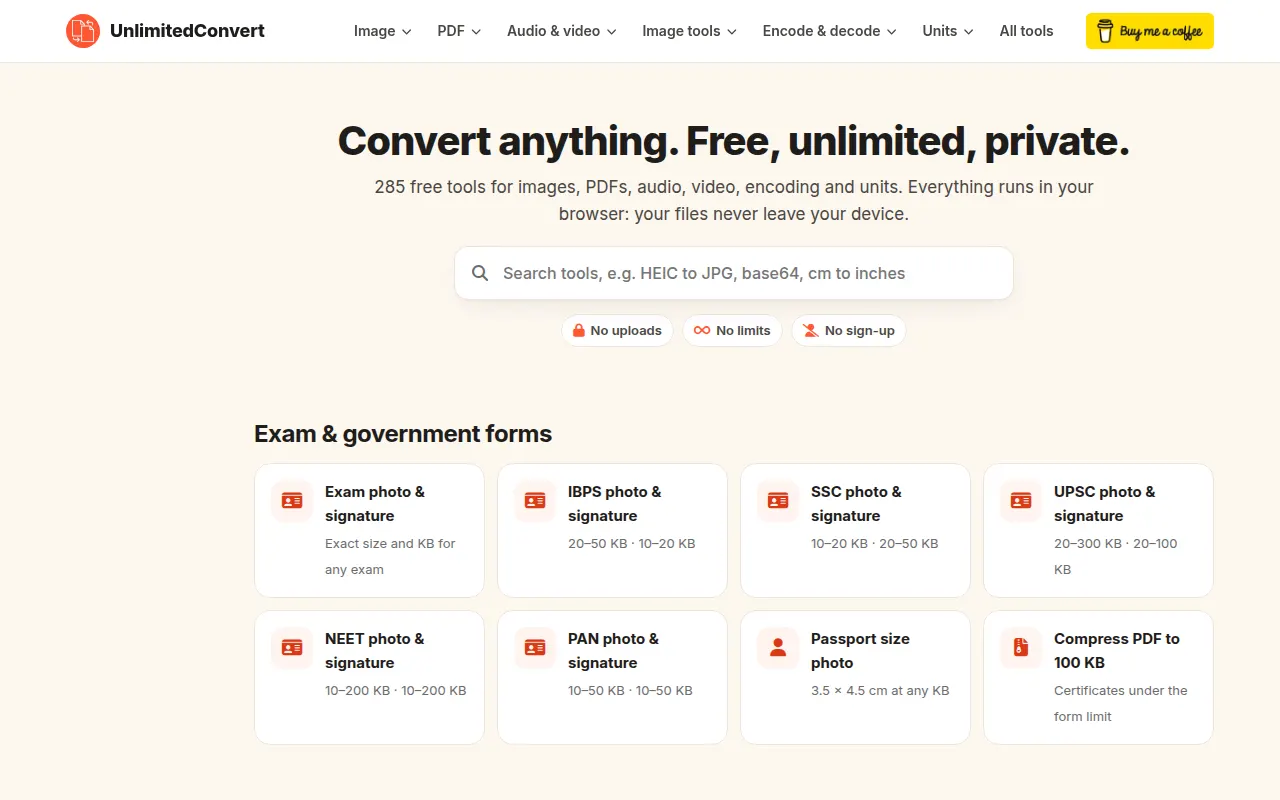Expand the Encode & decode dropdown
Screen dimensions: 1280x800
(x=830, y=31)
